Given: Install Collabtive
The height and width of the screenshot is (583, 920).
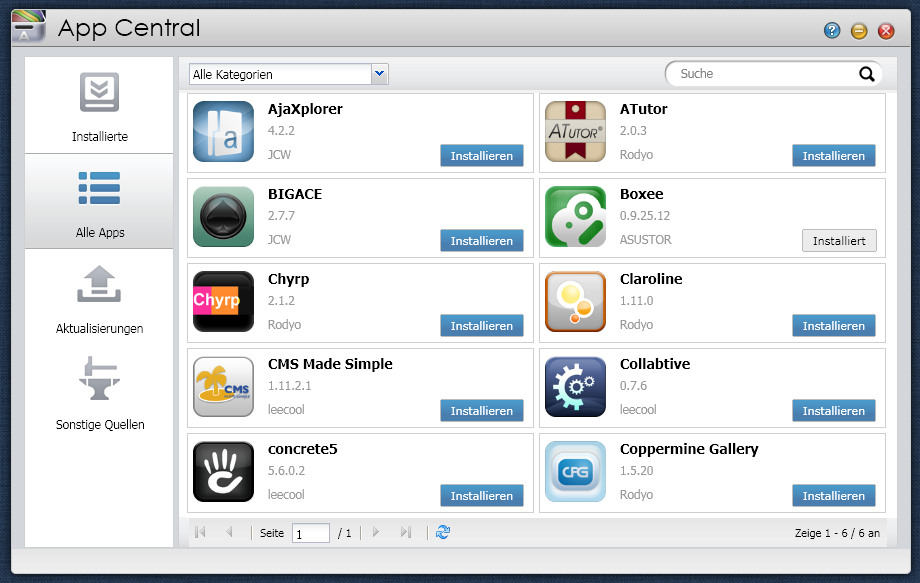Looking at the screenshot, I should 834,411.
